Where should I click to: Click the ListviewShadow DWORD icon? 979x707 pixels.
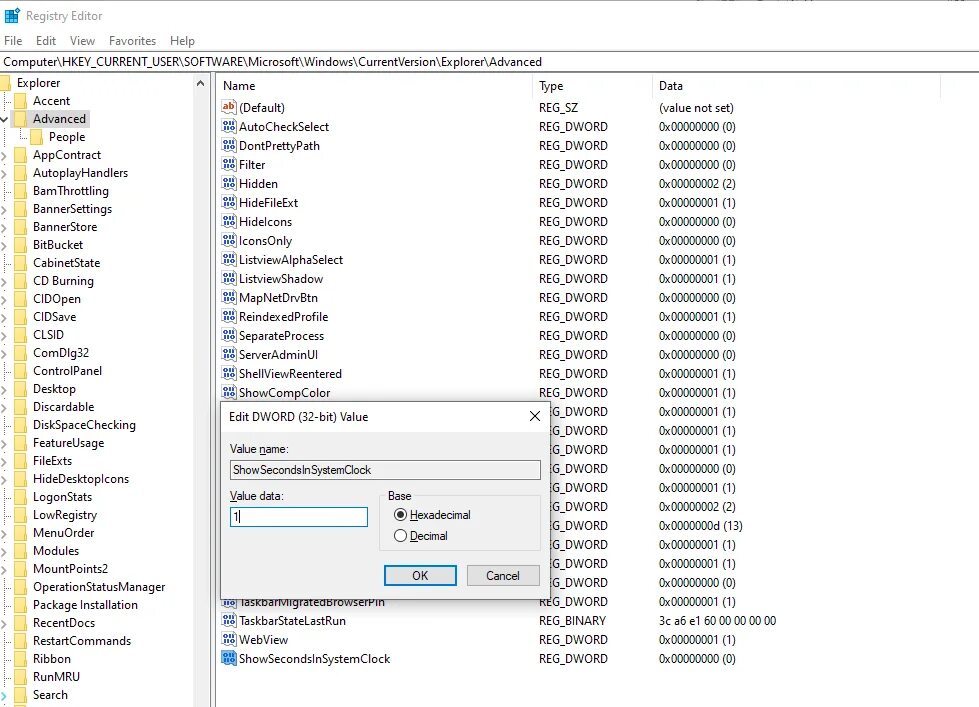pos(229,279)
